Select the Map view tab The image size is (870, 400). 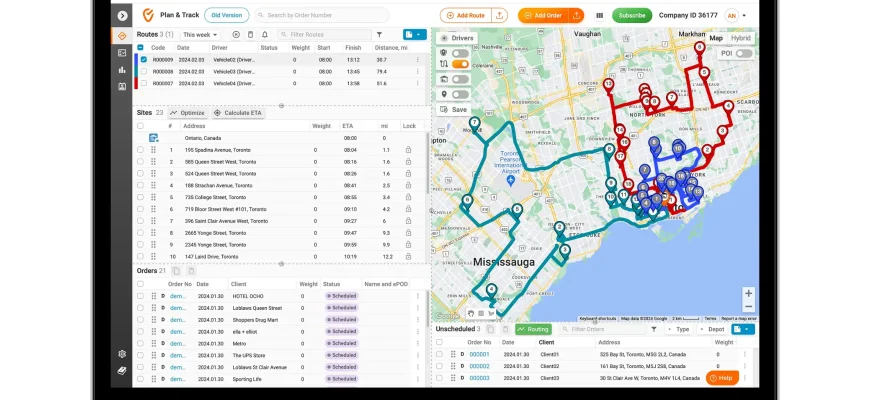coord(716,38)
